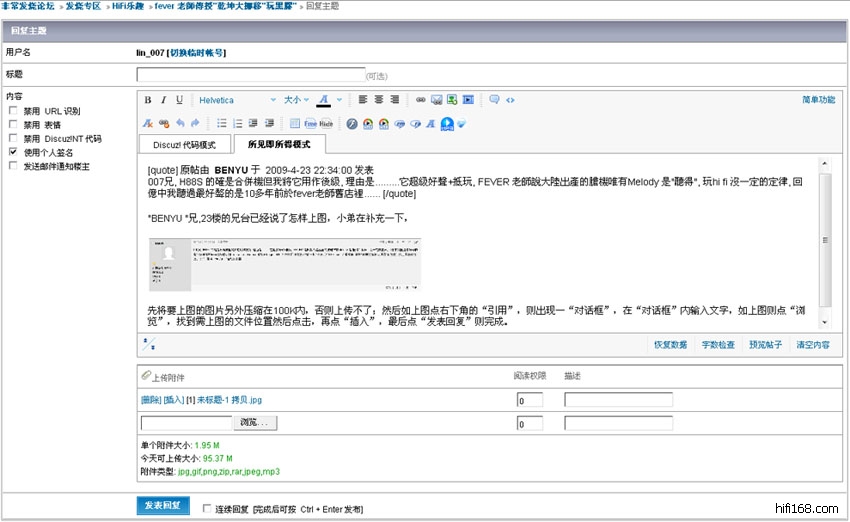Uncheck the 使用个人签名 checkbox
Screen dimensions: 850x522
click(13, 153)
